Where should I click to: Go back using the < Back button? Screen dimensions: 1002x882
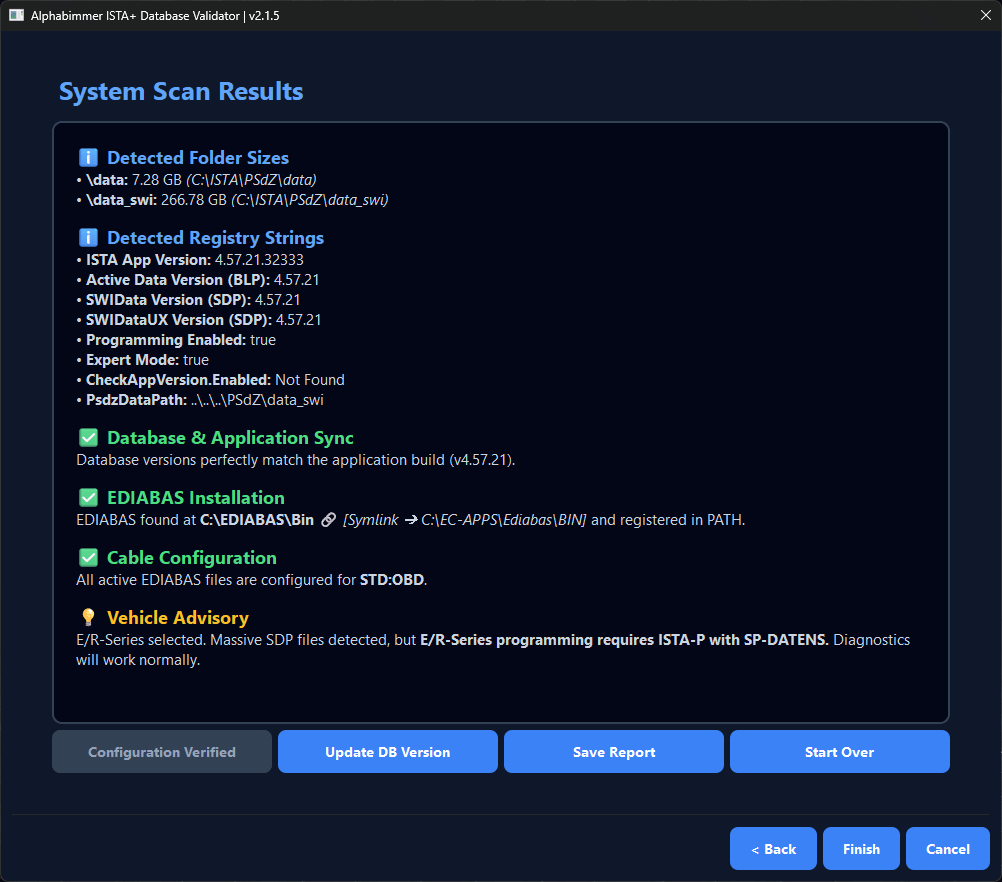pos(773,848)
